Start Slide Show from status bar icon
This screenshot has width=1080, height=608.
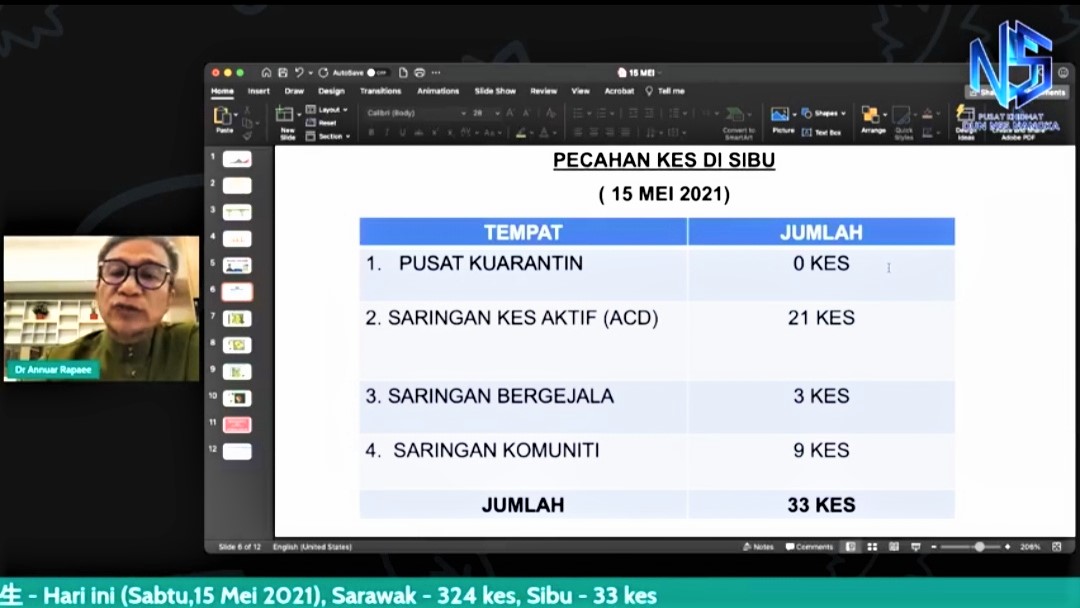click(x=915, y=547)
